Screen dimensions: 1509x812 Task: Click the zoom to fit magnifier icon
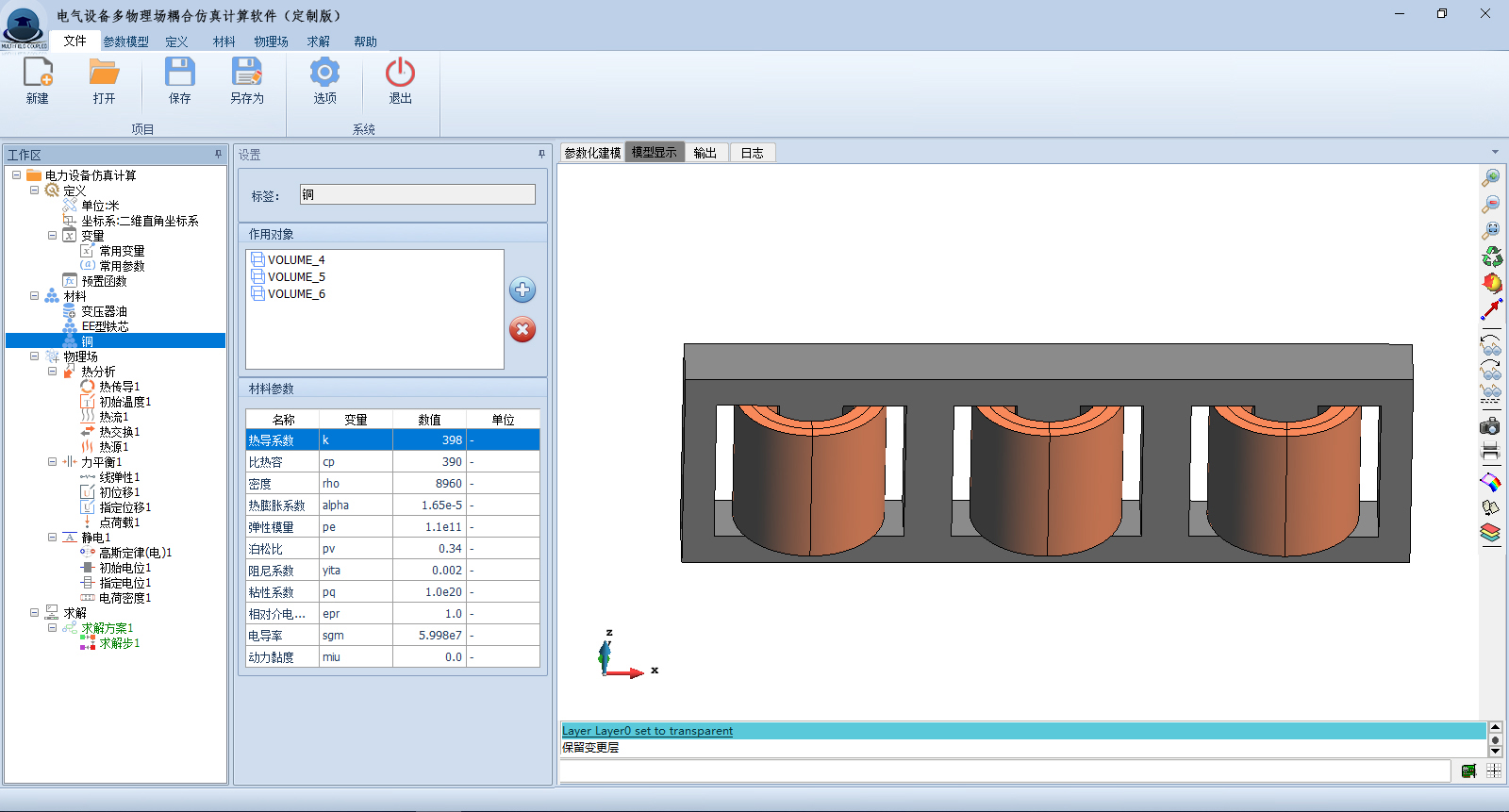pyautogui.click(x=1491, y=230)
